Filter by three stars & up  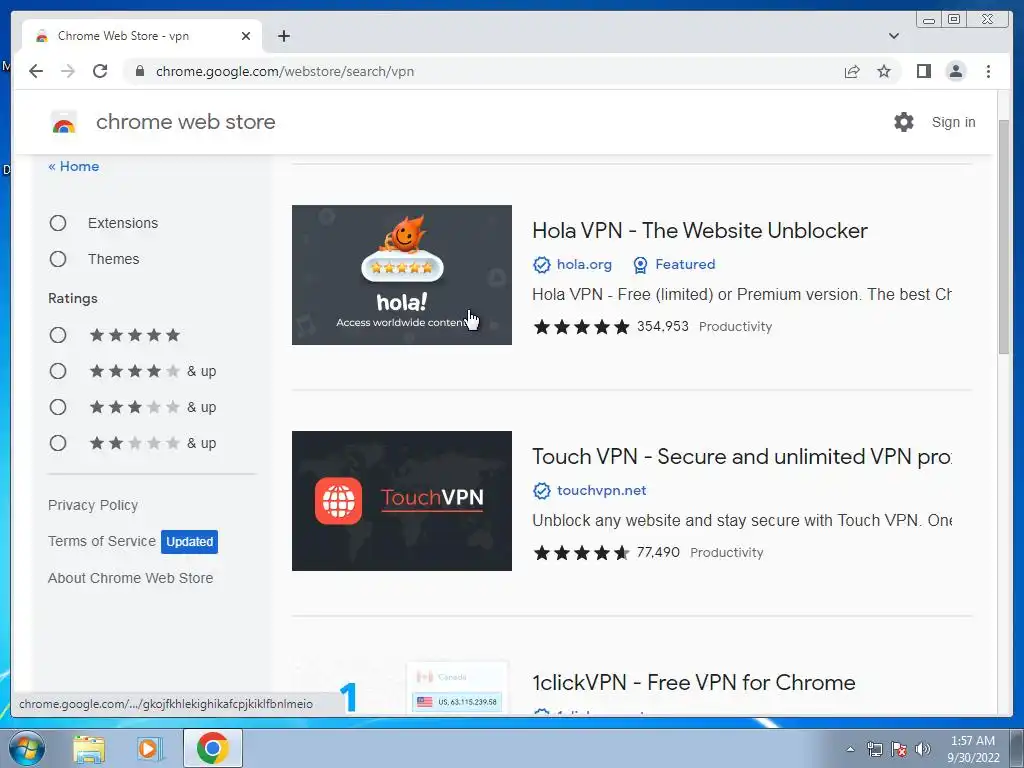point(58,407)
